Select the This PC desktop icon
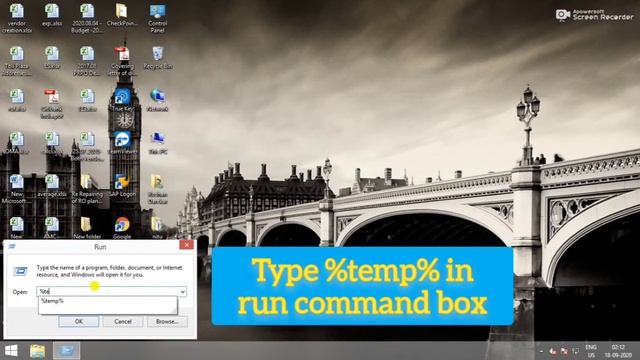The image size is (640, 360). [x=158, y=143]
